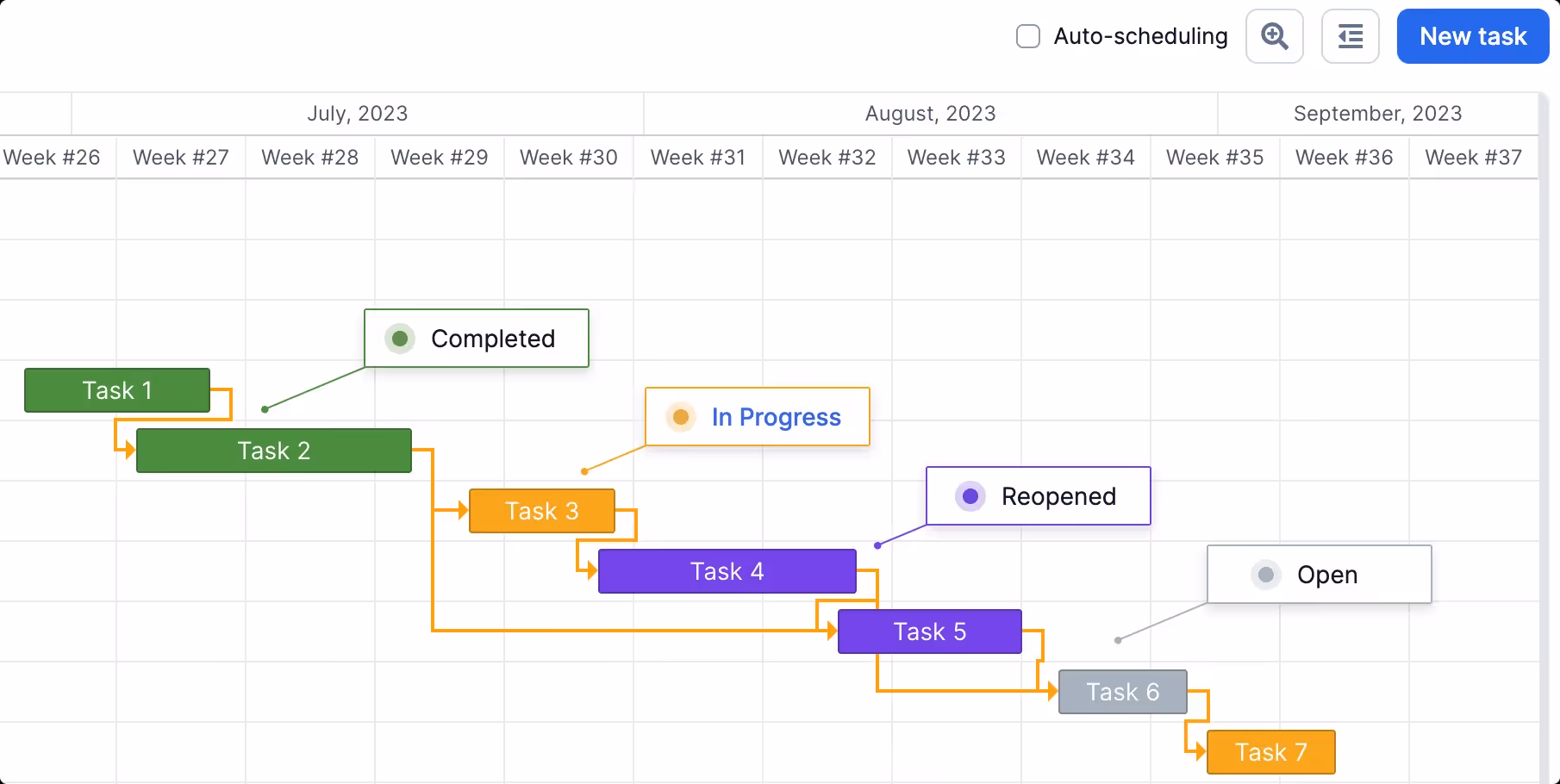Click the orange dot in the In Progress legend
Image resolution: width=1560 pixels, height=784 pixels.
point(682,417)
